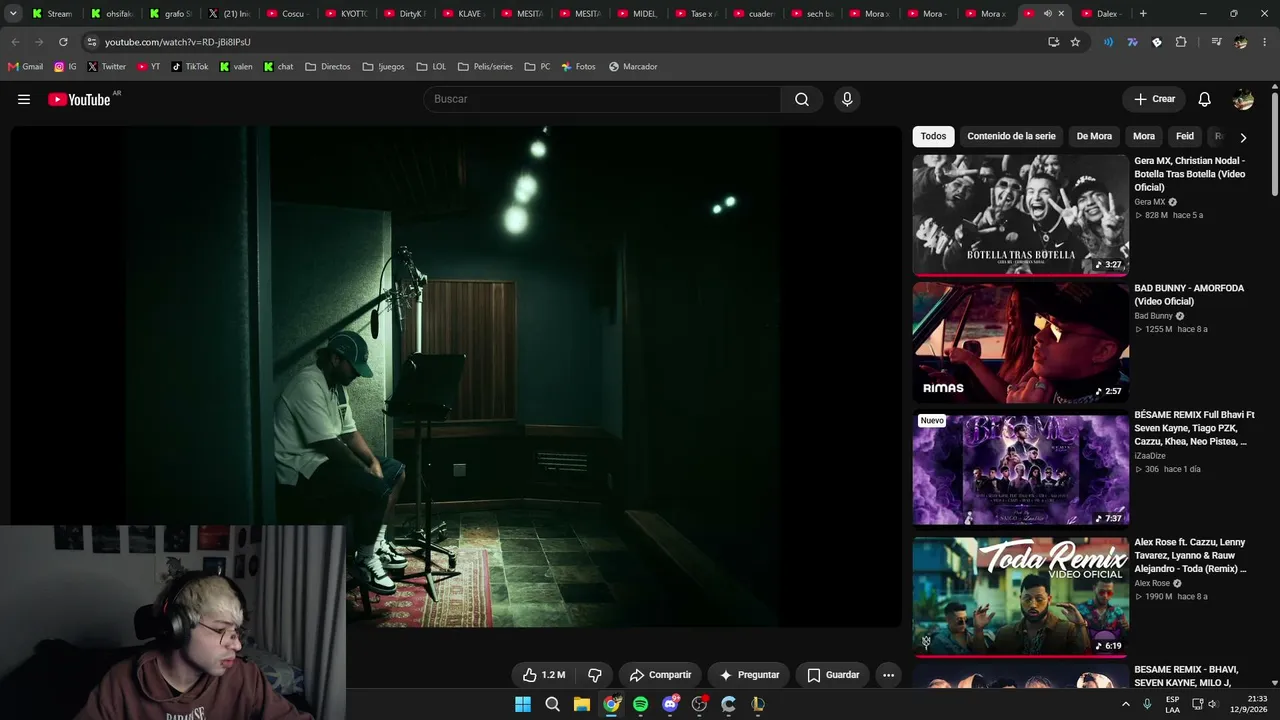Click the search magnifier button
The height and width of the screenshot is (720, 1280).
[802, 99]
